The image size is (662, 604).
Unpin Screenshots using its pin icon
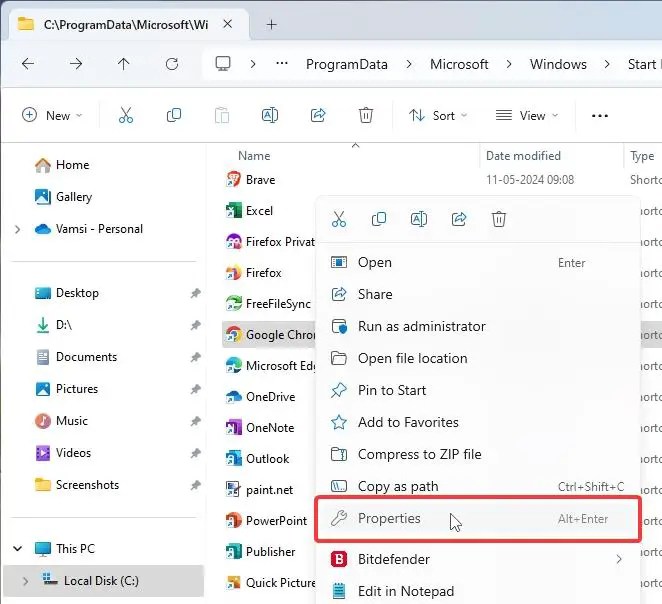(195, 485)
